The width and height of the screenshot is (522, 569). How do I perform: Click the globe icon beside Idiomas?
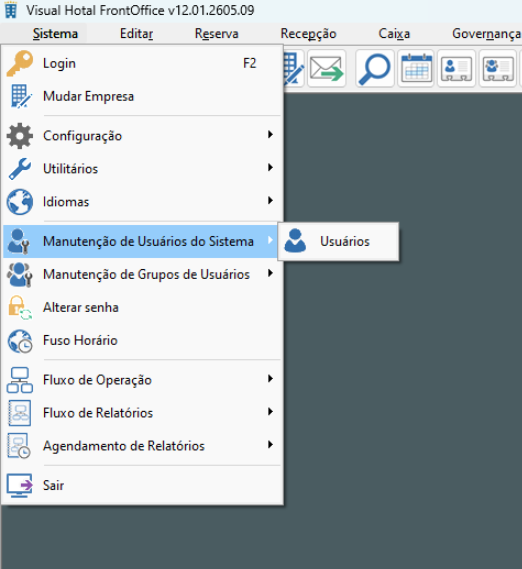pyautogui.click(x=20, y=202)
